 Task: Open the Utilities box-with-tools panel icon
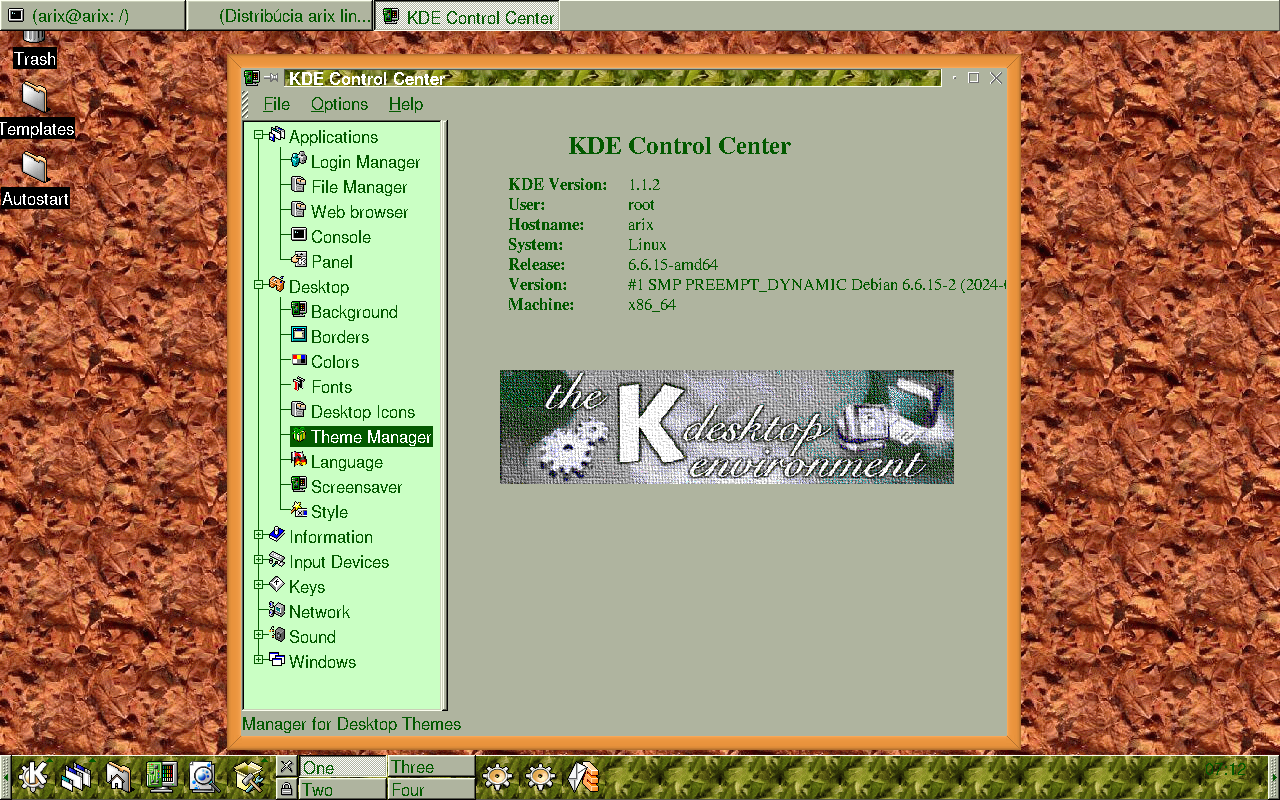(248, 777)
